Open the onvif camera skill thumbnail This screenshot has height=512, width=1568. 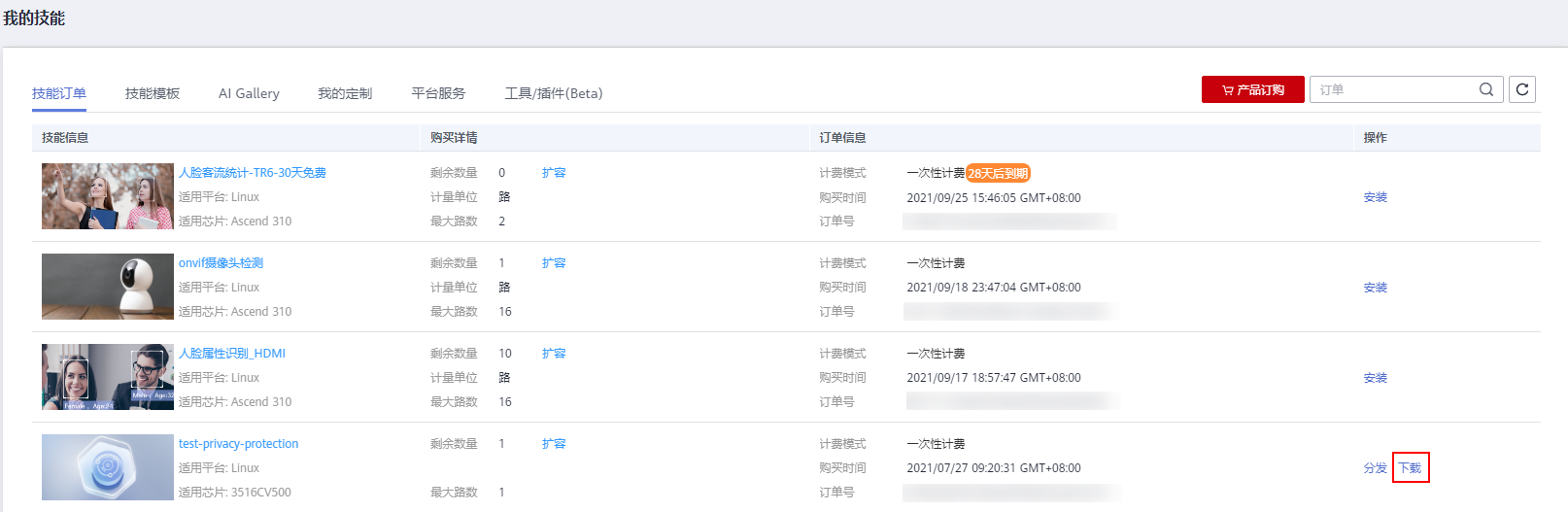click(108, 287)
